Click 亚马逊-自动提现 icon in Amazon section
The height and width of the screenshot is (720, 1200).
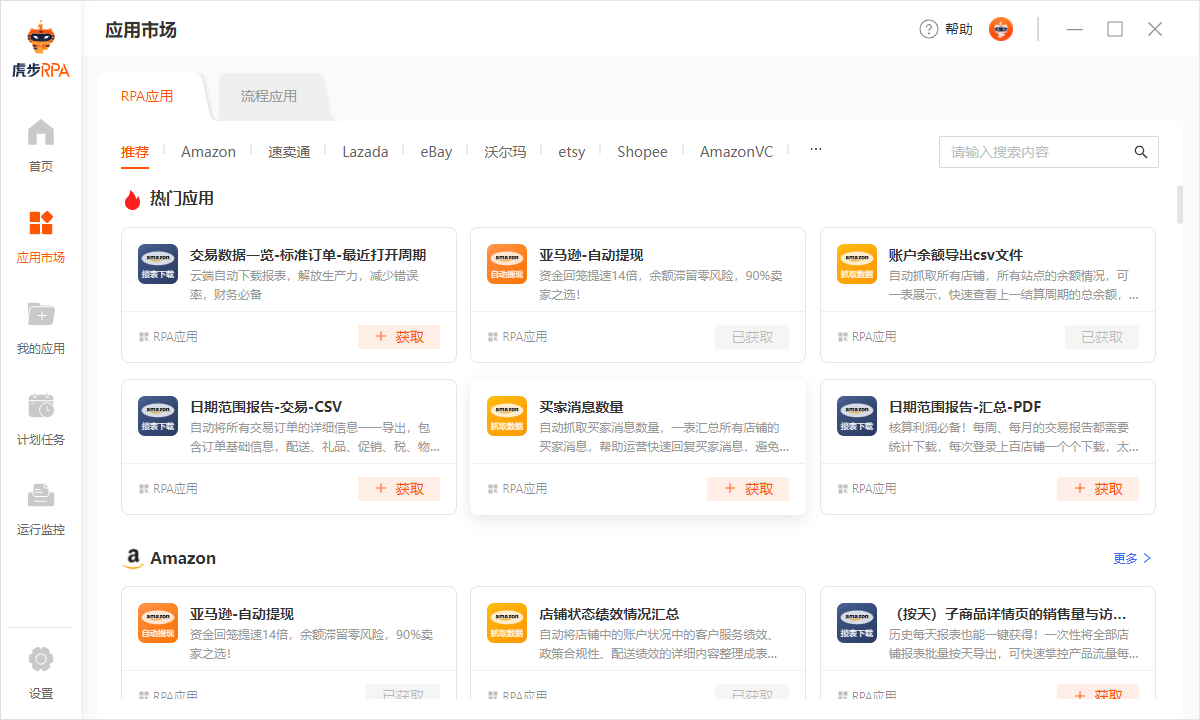(158, 623)
